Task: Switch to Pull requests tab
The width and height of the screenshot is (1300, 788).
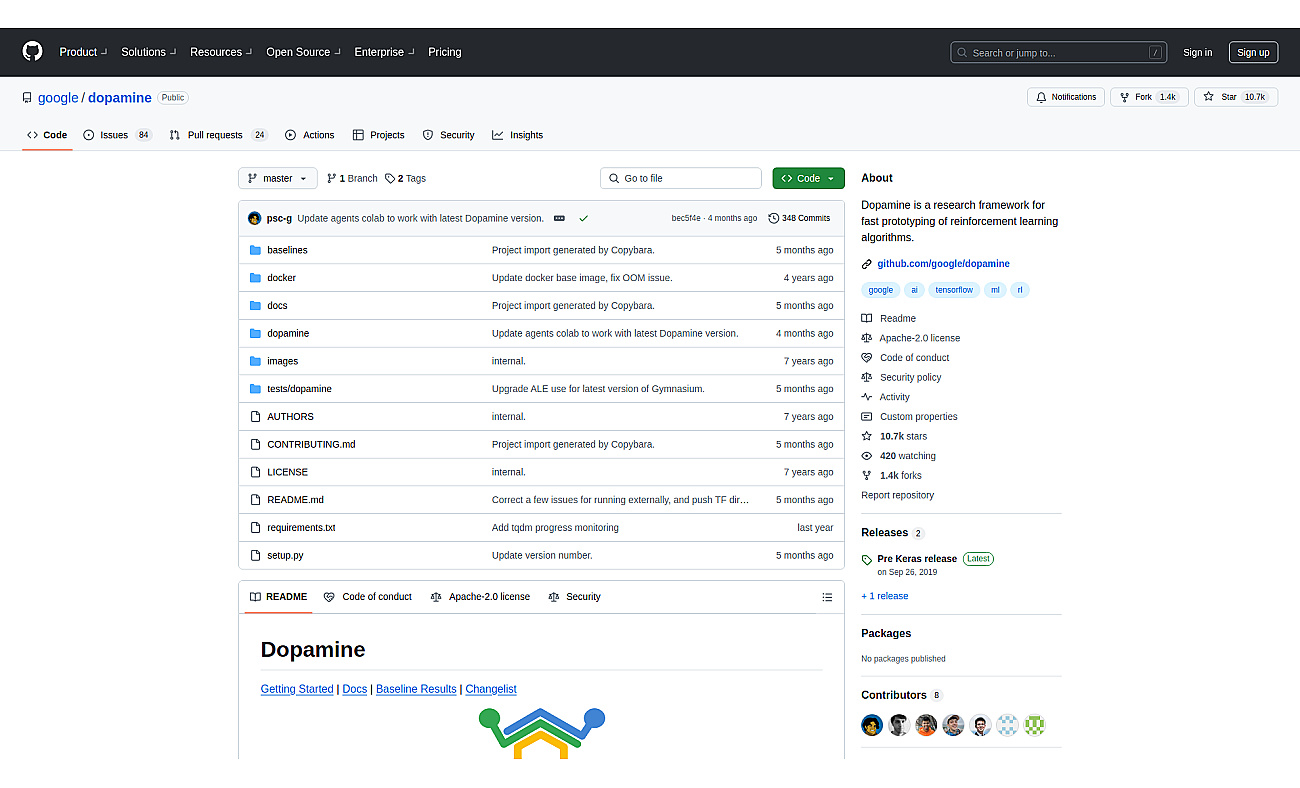Action: pos(218,135)
